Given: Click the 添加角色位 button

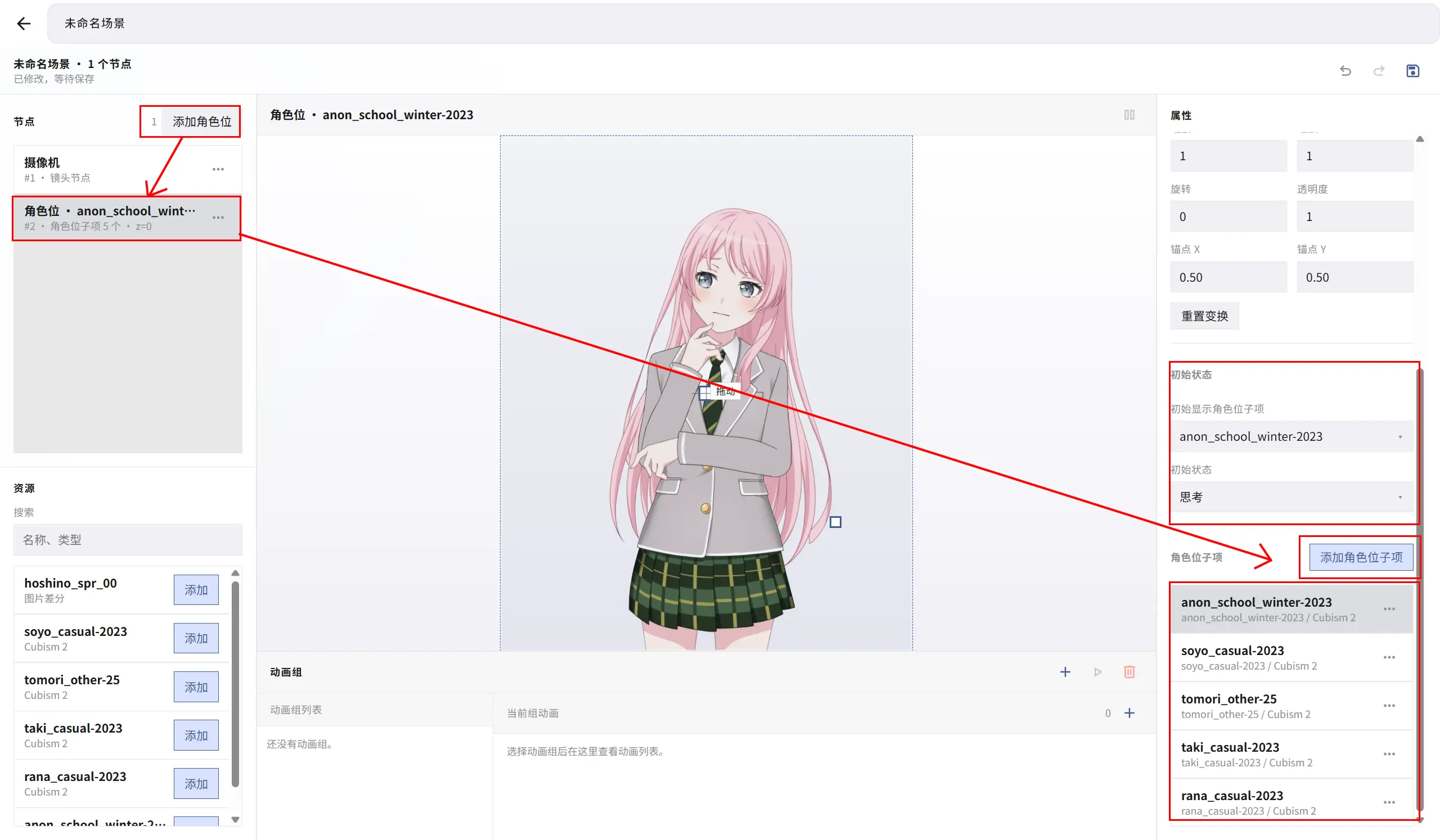Looking at the screenshot, I should pos(202,121).
